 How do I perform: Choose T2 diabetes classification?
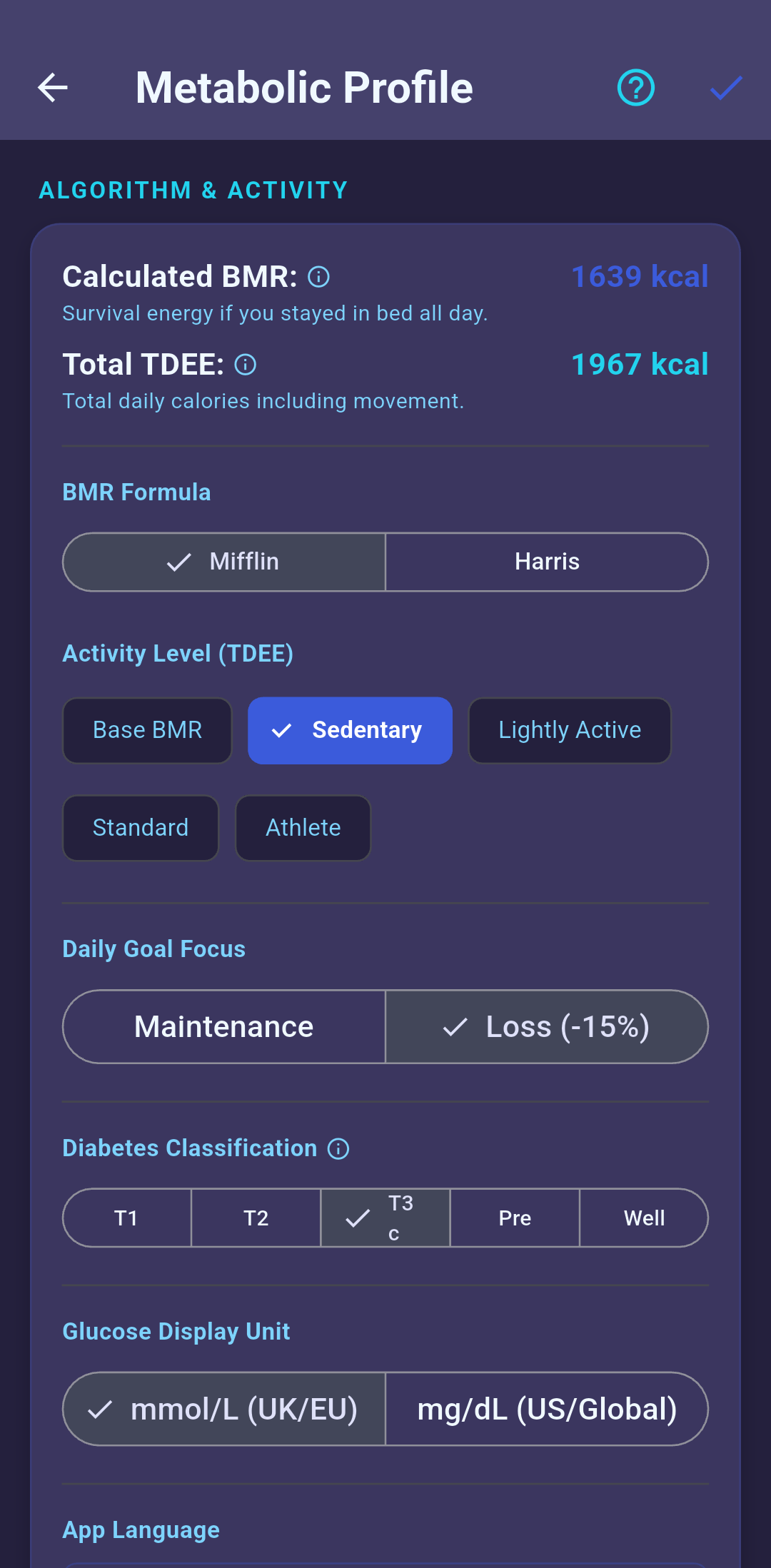pyautogui.click(x=256, y=1218)
